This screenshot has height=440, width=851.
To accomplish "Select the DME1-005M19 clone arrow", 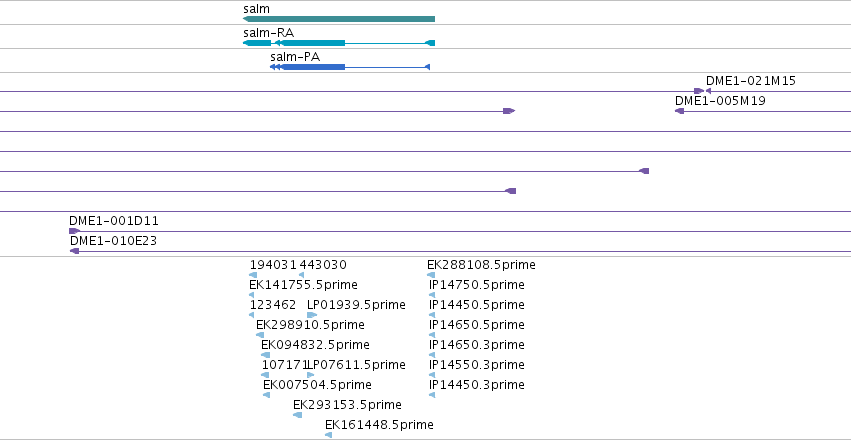I will pyautogui.click(x=679, y=111).
